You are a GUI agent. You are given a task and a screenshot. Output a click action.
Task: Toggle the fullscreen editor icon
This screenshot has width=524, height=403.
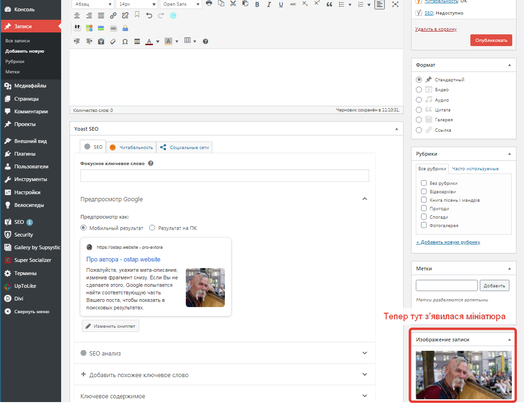395,4
